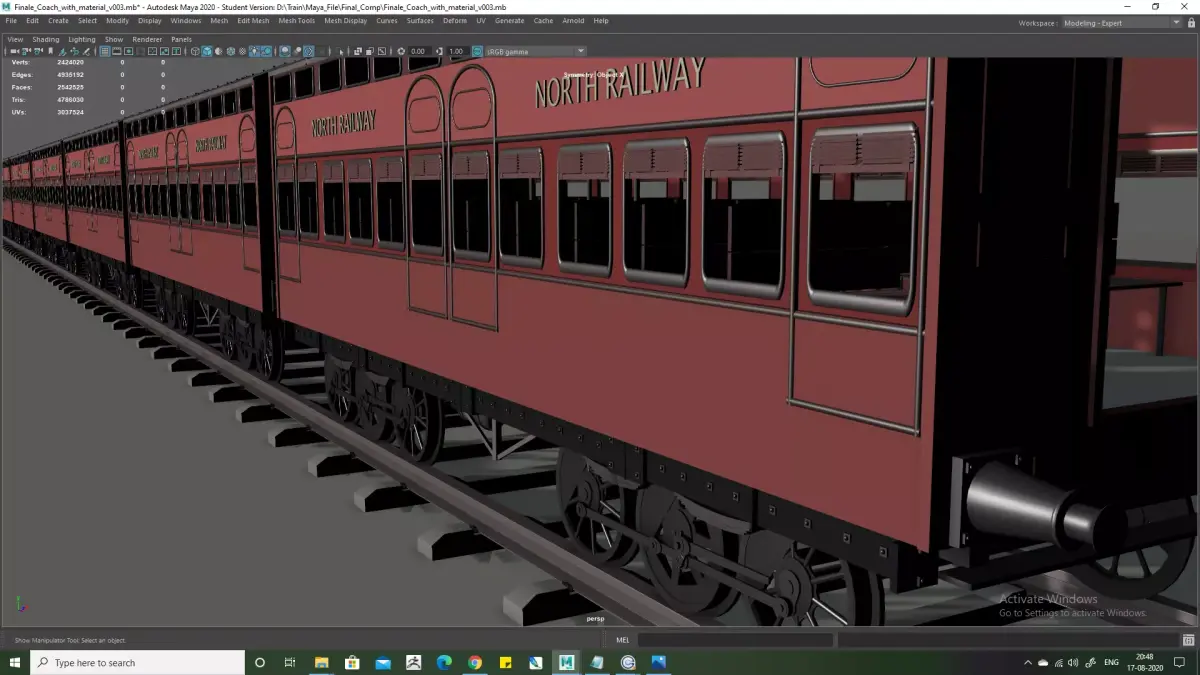Click the Exposure reset icon
The height and width of the screenshot is (675, 1200).
pos(400,51)
